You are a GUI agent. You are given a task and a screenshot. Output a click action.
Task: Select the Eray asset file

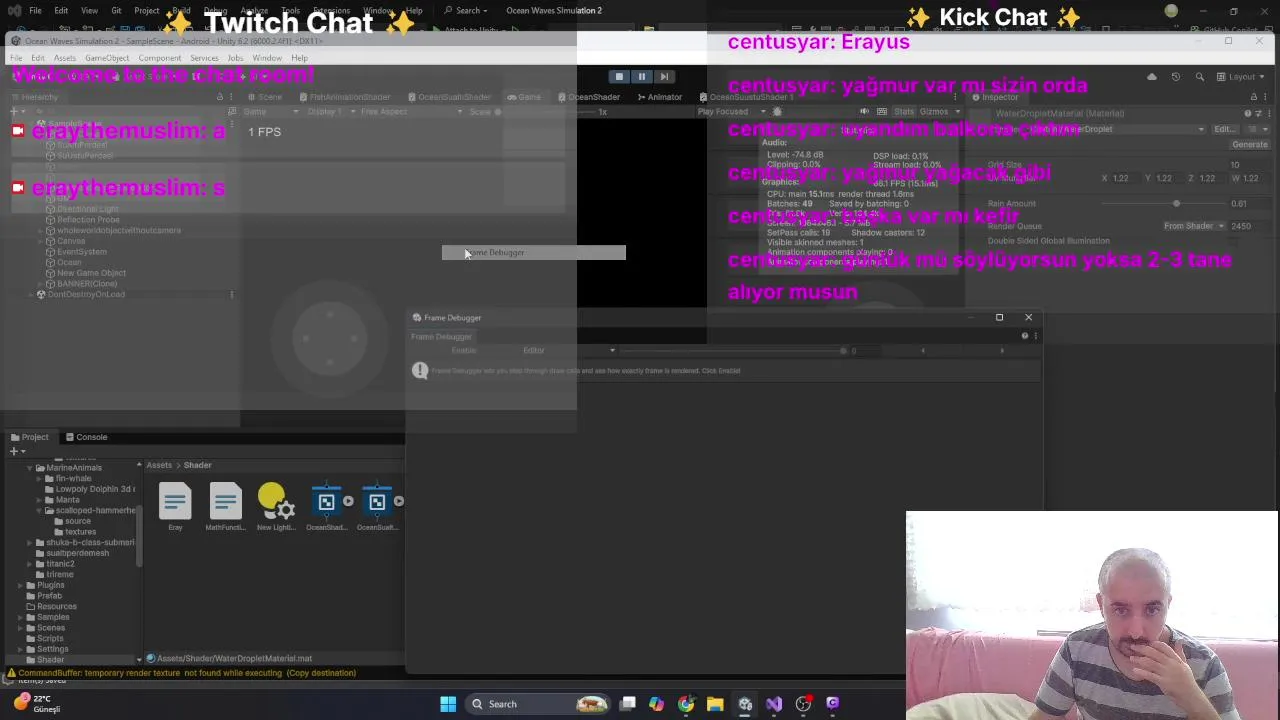(x=175, y=508)
